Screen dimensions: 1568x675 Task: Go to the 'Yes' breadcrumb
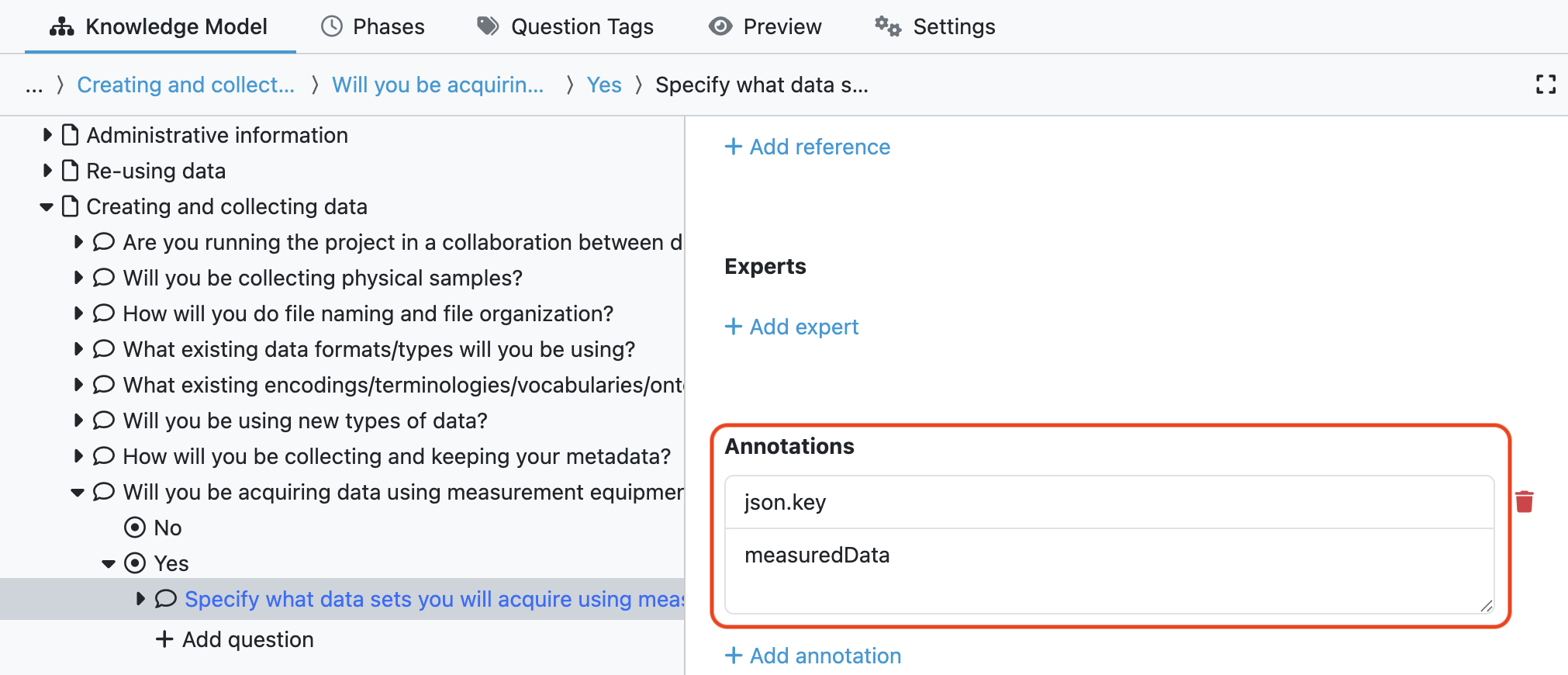[604, 85]
